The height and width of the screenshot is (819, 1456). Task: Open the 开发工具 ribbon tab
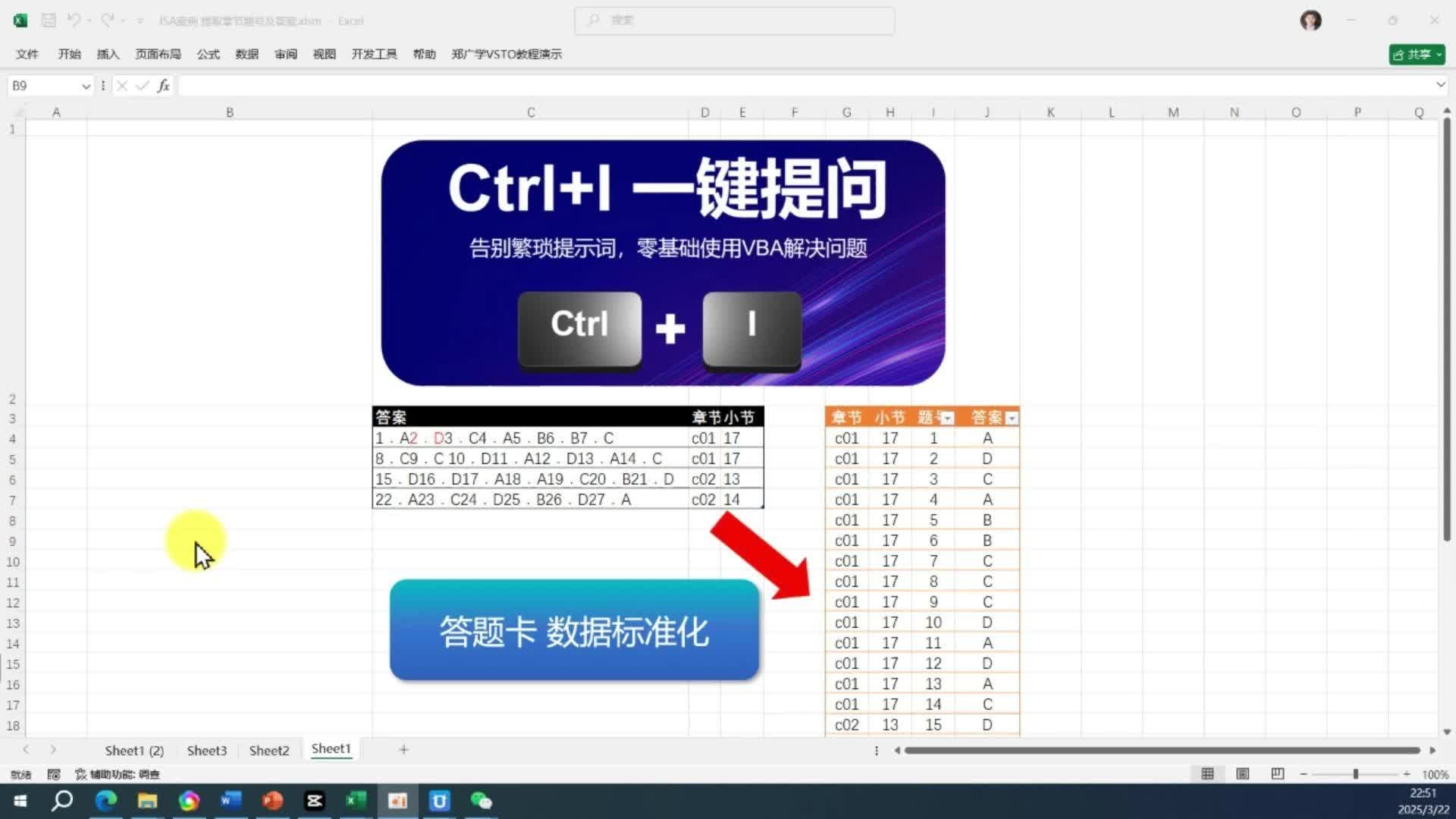pos(374,54)
